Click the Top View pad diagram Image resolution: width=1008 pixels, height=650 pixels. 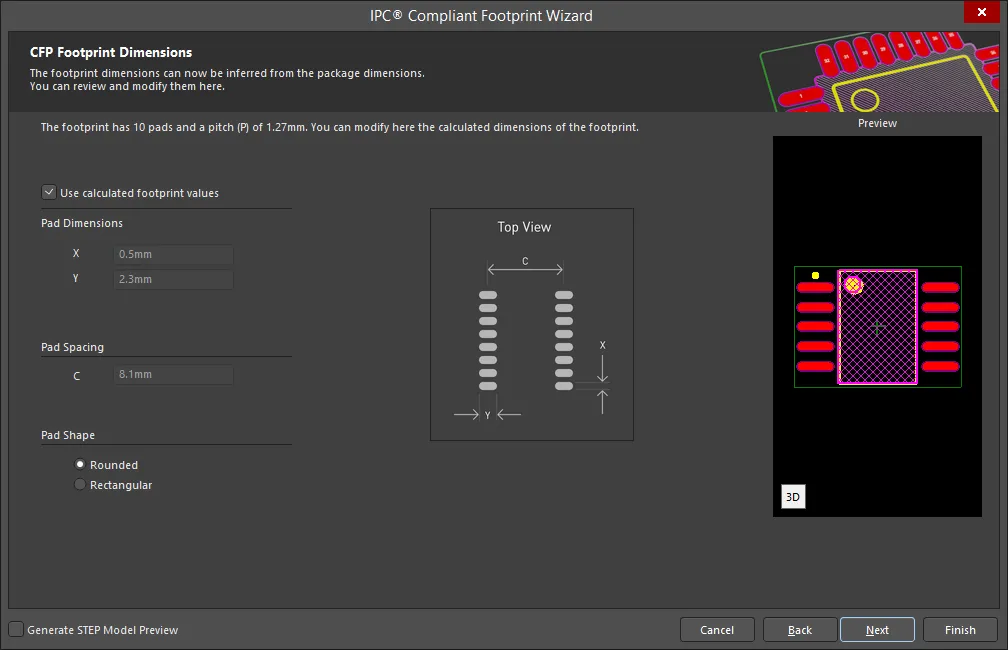coord(532,324)
